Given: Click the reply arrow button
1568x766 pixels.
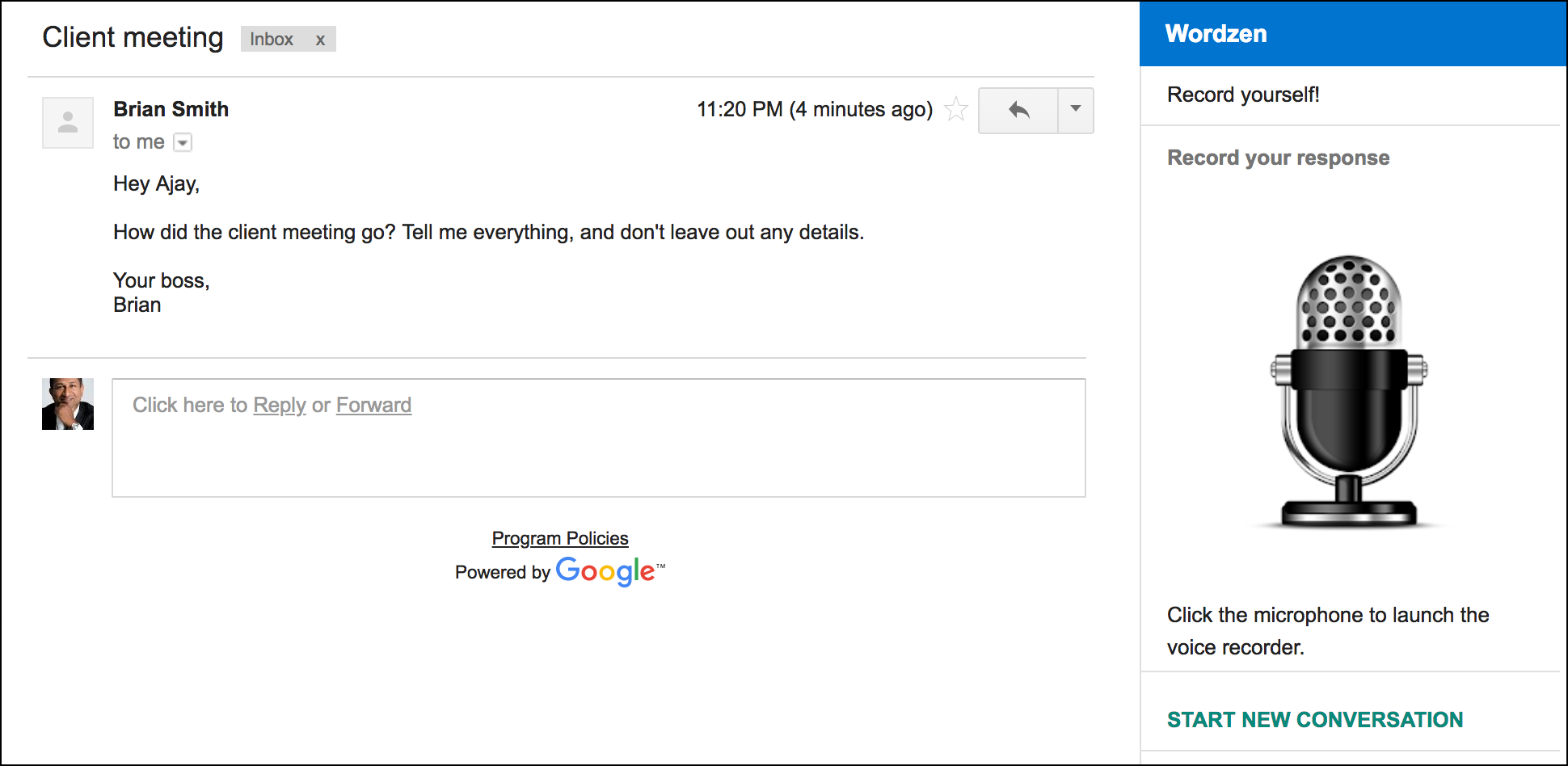Looking at the screenshot, I should tap(1018, 110).
